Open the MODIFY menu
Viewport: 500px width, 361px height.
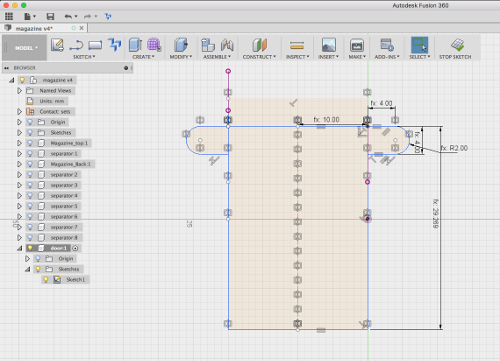click(181, 57)
